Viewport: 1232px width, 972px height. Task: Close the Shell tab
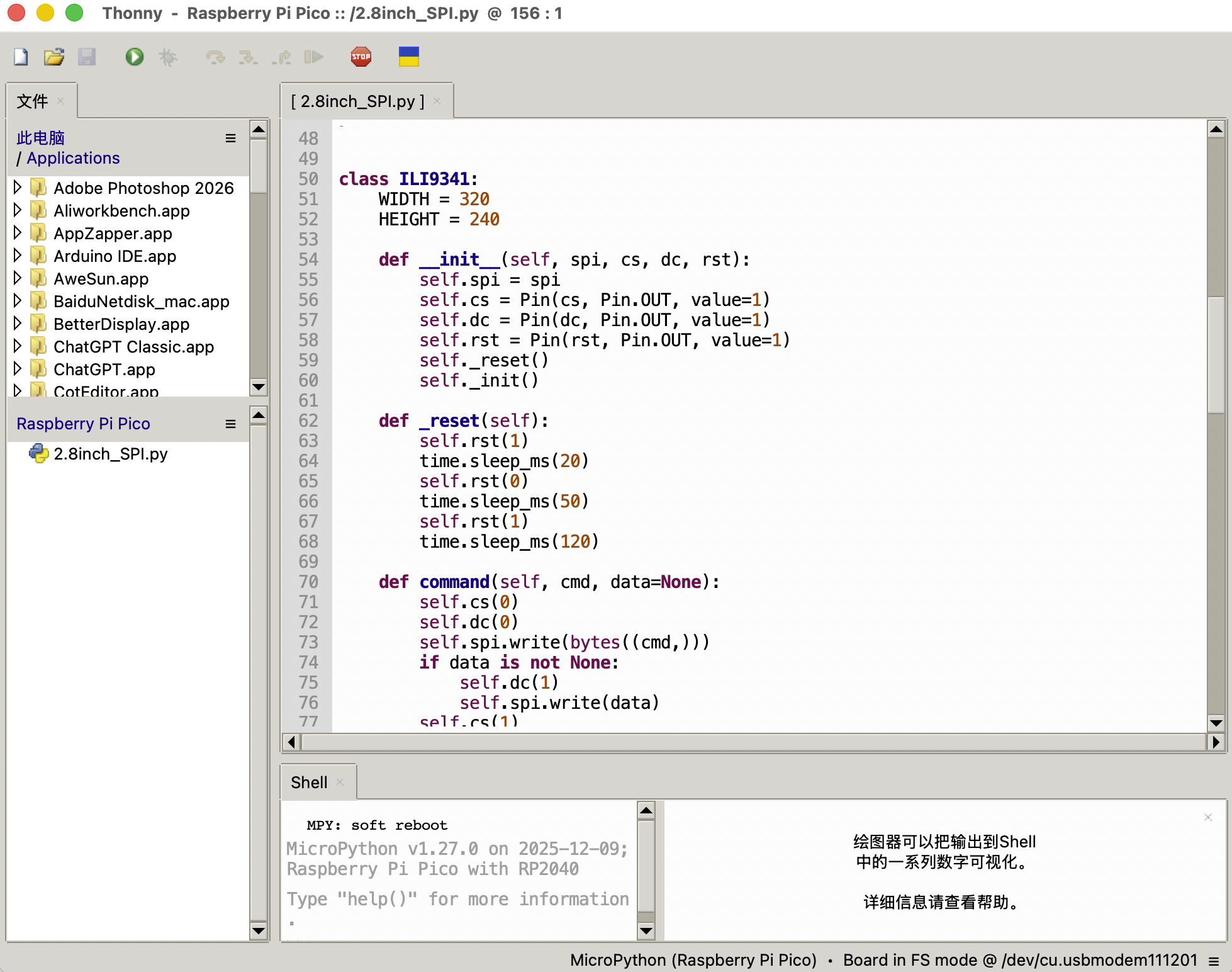340,782
